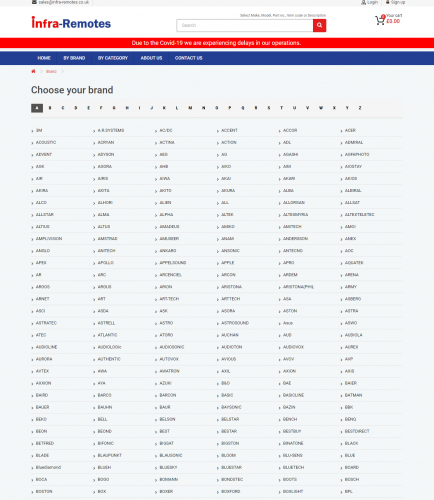Open the AMSTRAD brand link
Image resolution: width=434 pixels, height=500 pixels.
pyautogui.click(x=108, y=239)
